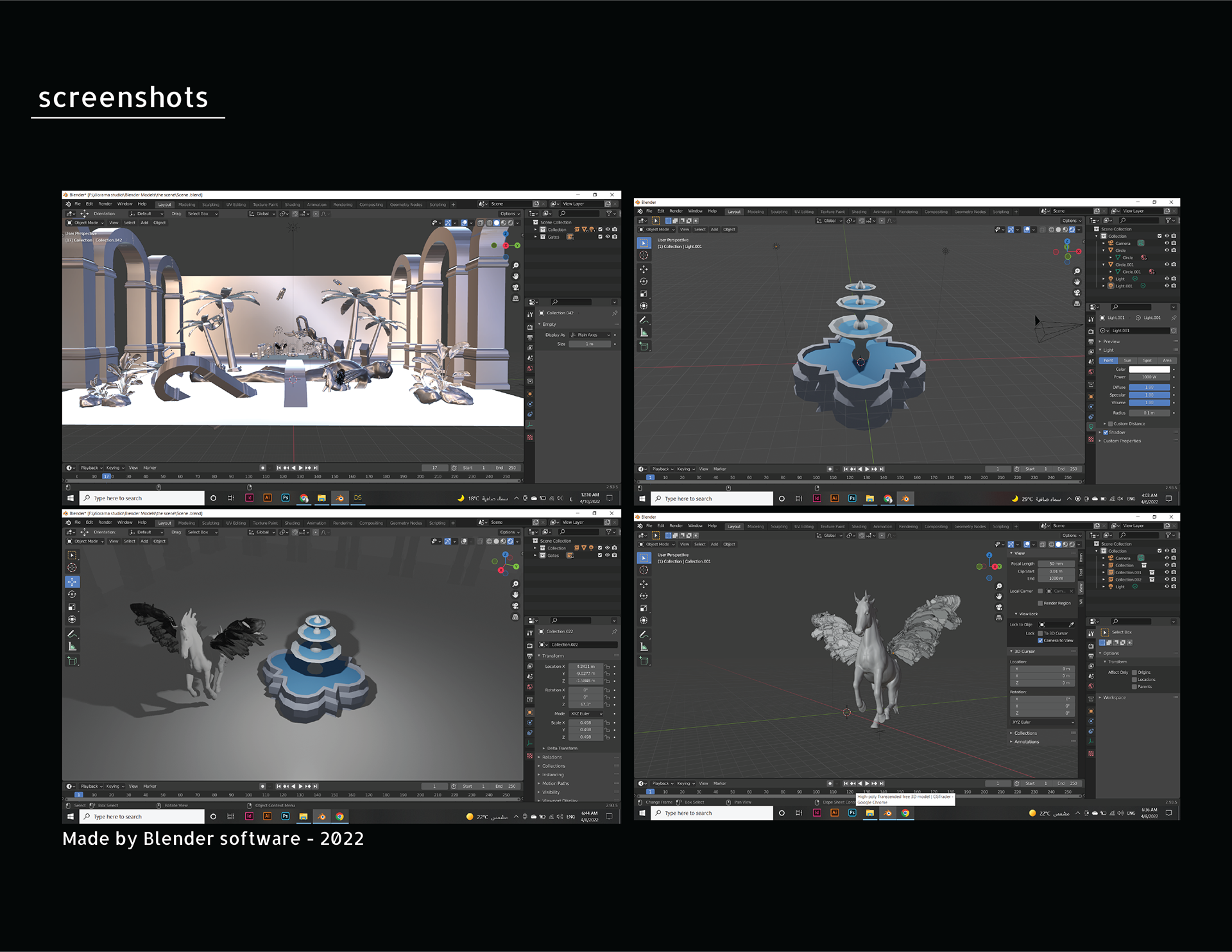1232x952 pixels.
Task: Hide Light.001 using its outliner eye icon
Action: 1167,286
